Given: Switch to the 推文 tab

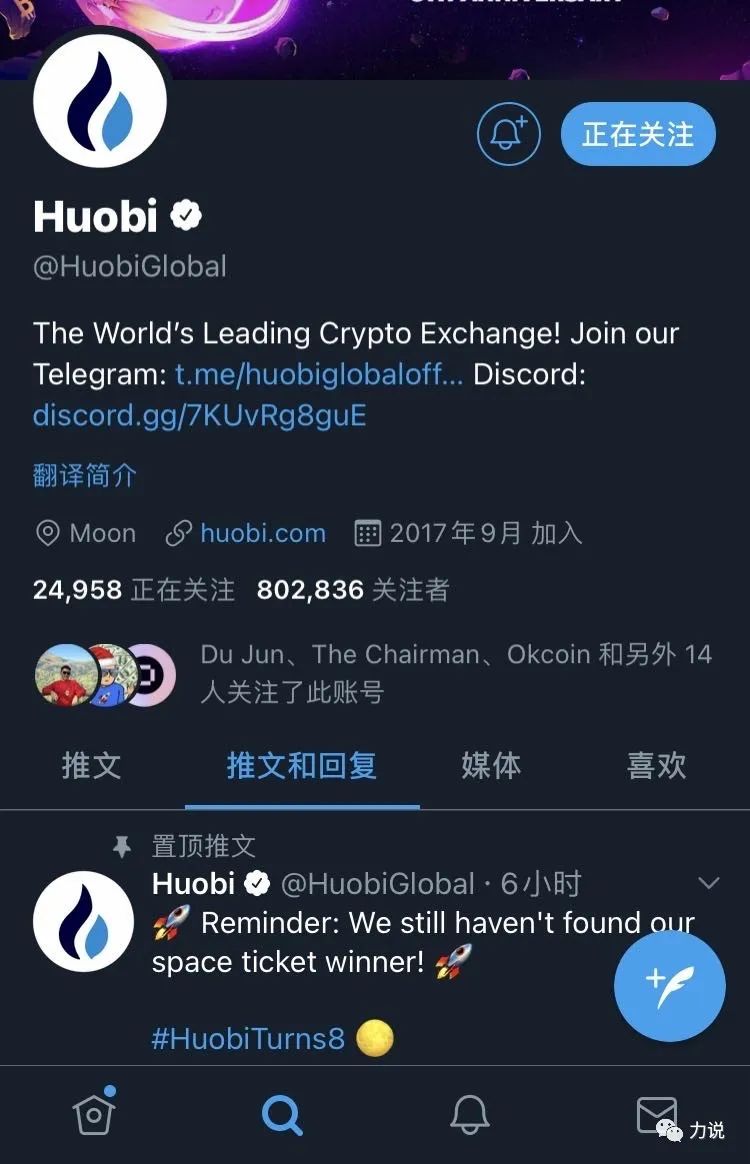Looking at the screenshot, I should point(91,765).
